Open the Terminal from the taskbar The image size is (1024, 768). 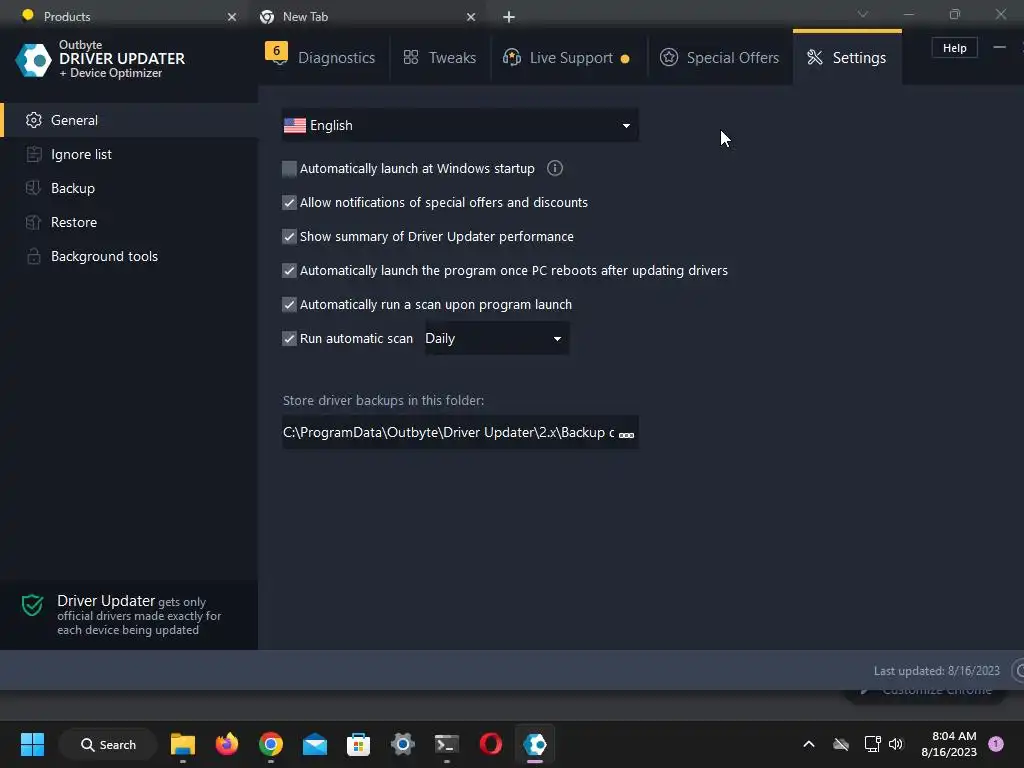(447, 744)
